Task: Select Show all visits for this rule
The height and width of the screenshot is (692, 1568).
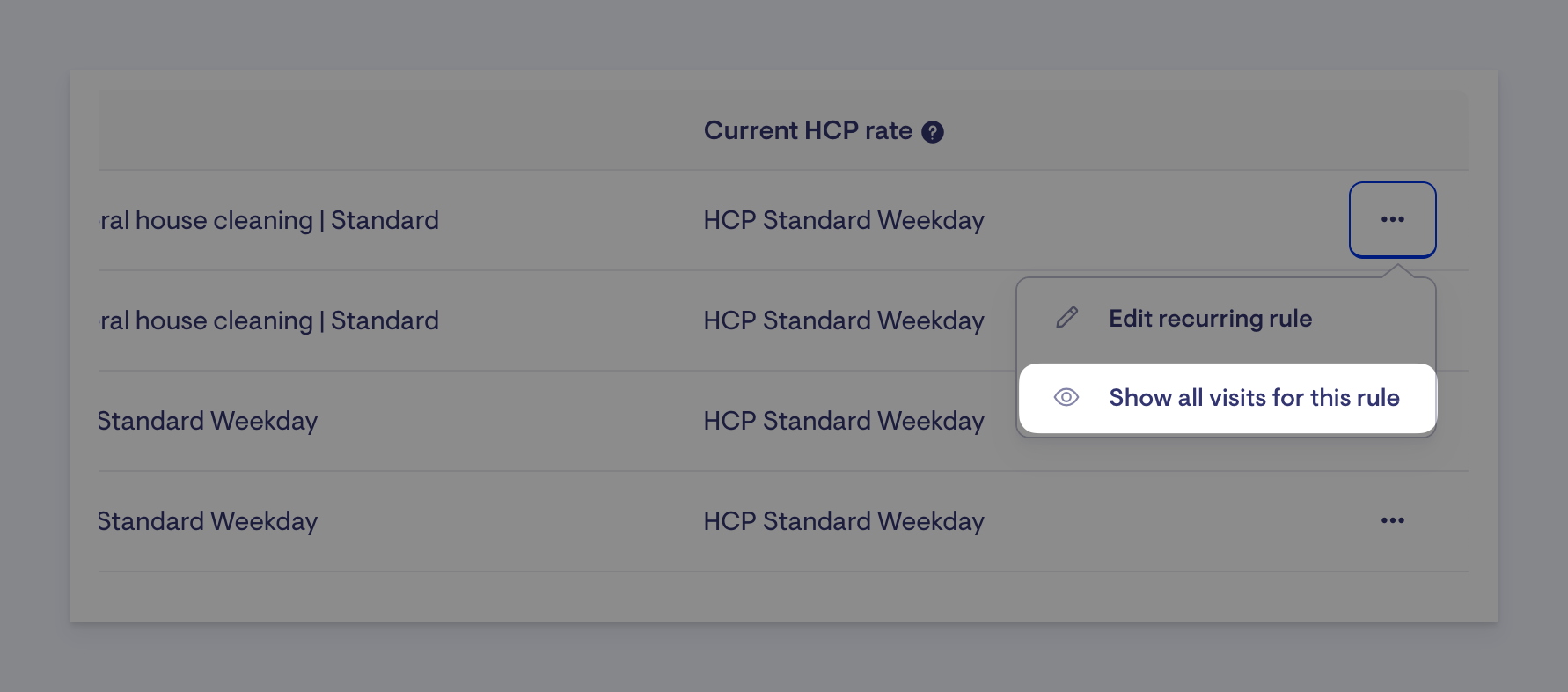Action: [x=1227, y=398]
